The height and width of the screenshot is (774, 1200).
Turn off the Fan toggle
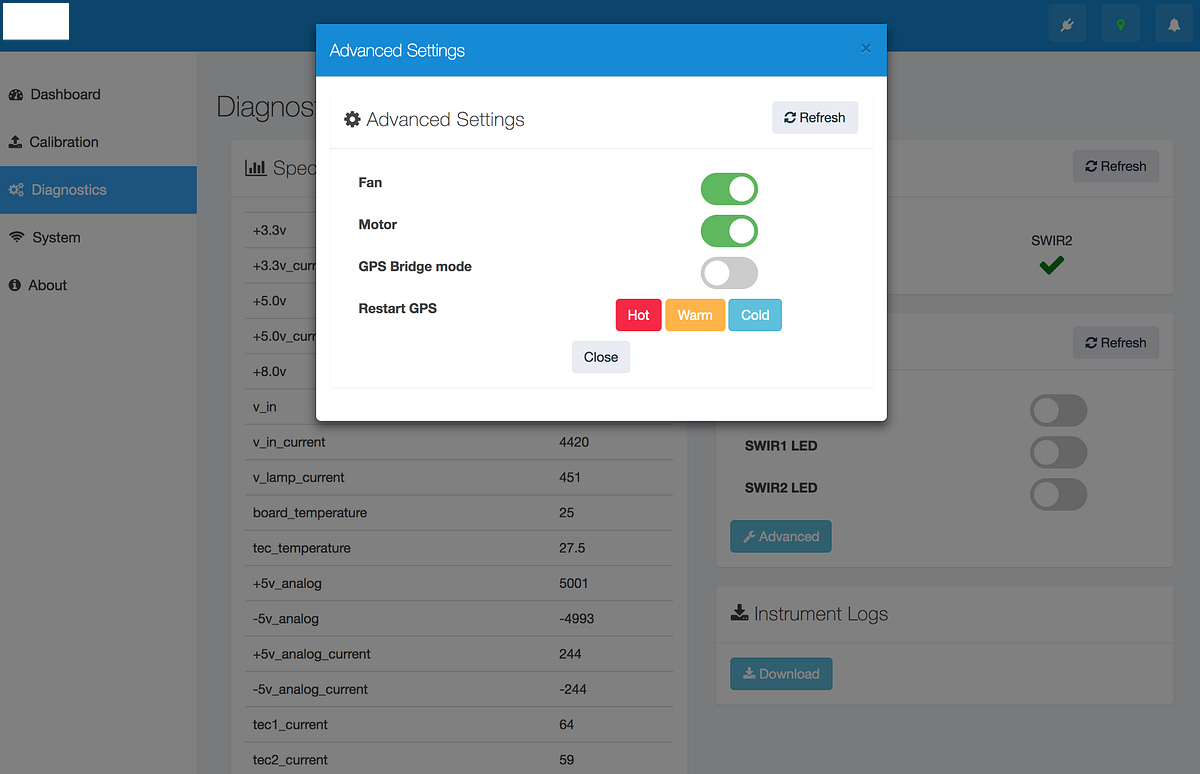[729, 189]
